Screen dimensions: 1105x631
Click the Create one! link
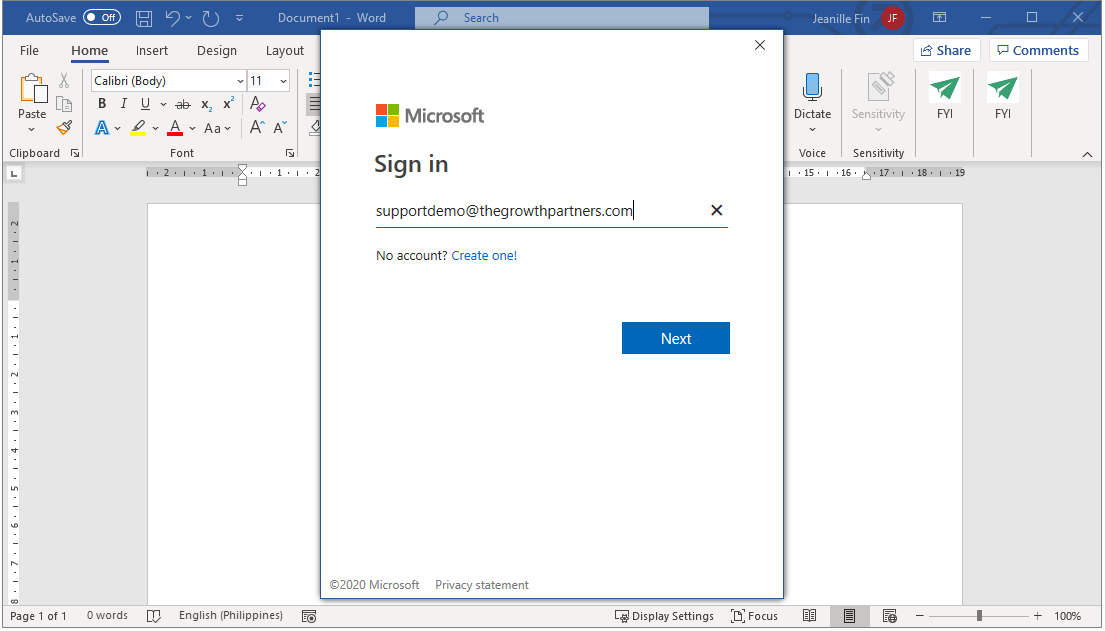(484, 256)
